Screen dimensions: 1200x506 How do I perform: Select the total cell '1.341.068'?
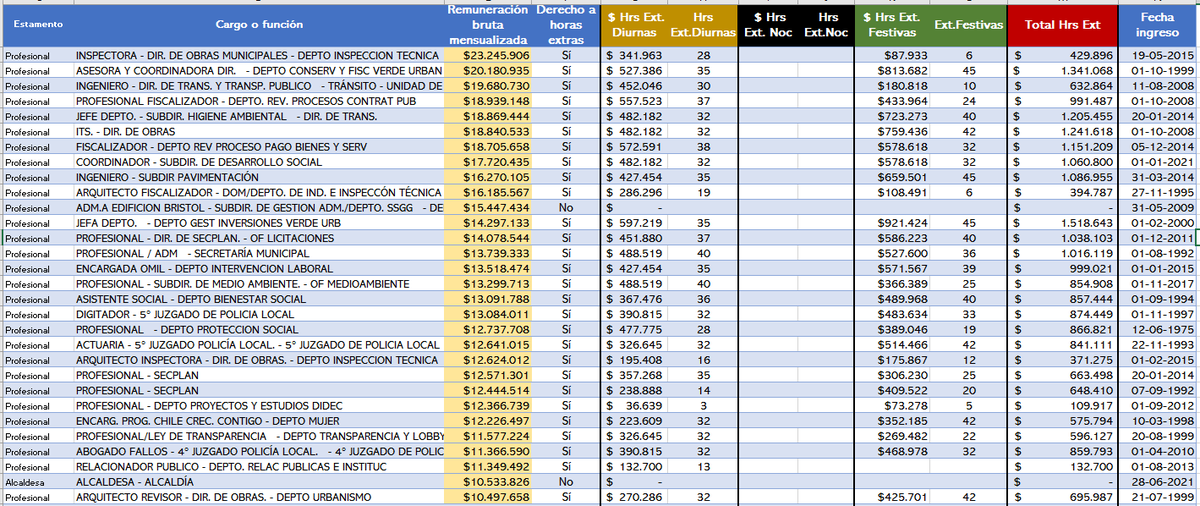(x=1062, y=71)
